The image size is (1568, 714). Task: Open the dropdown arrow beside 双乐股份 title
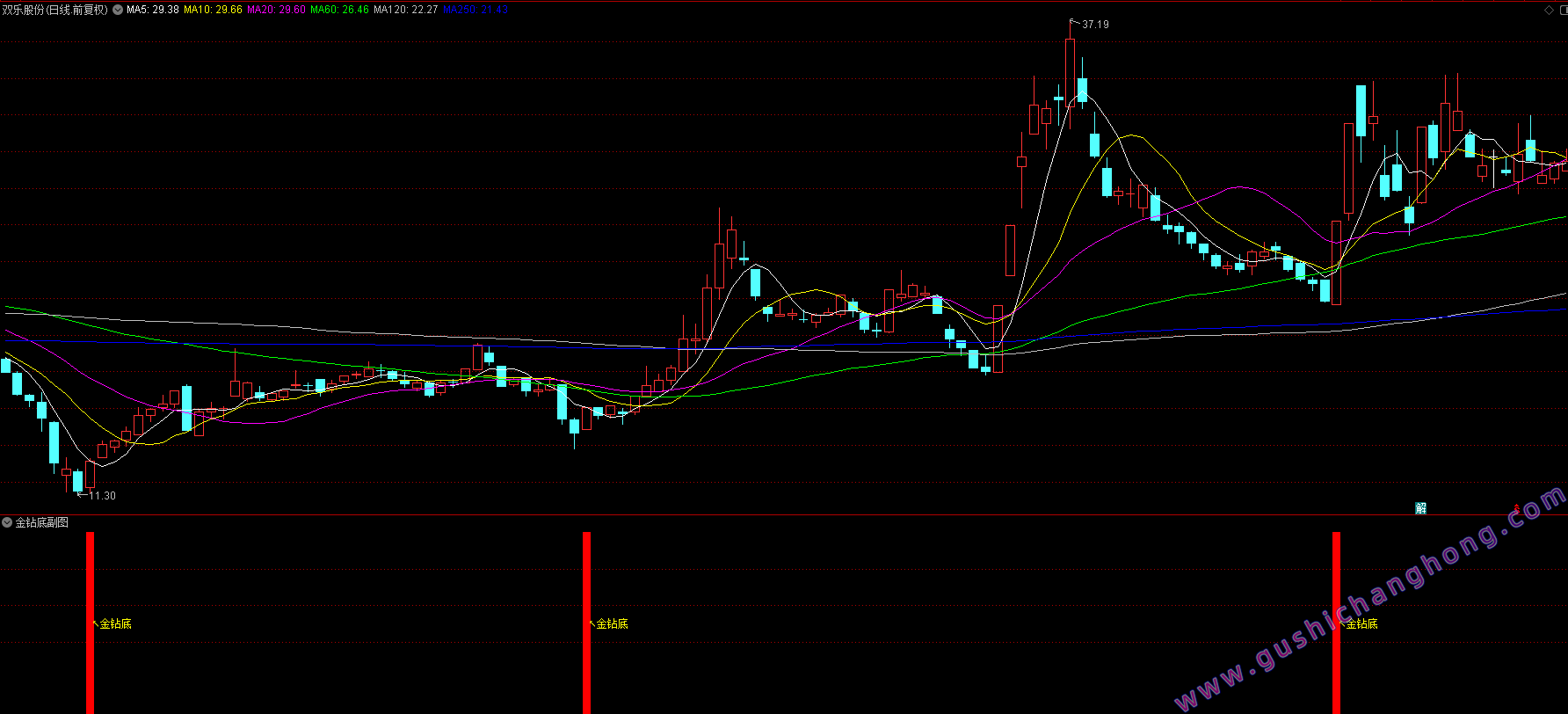coord(118,10)
